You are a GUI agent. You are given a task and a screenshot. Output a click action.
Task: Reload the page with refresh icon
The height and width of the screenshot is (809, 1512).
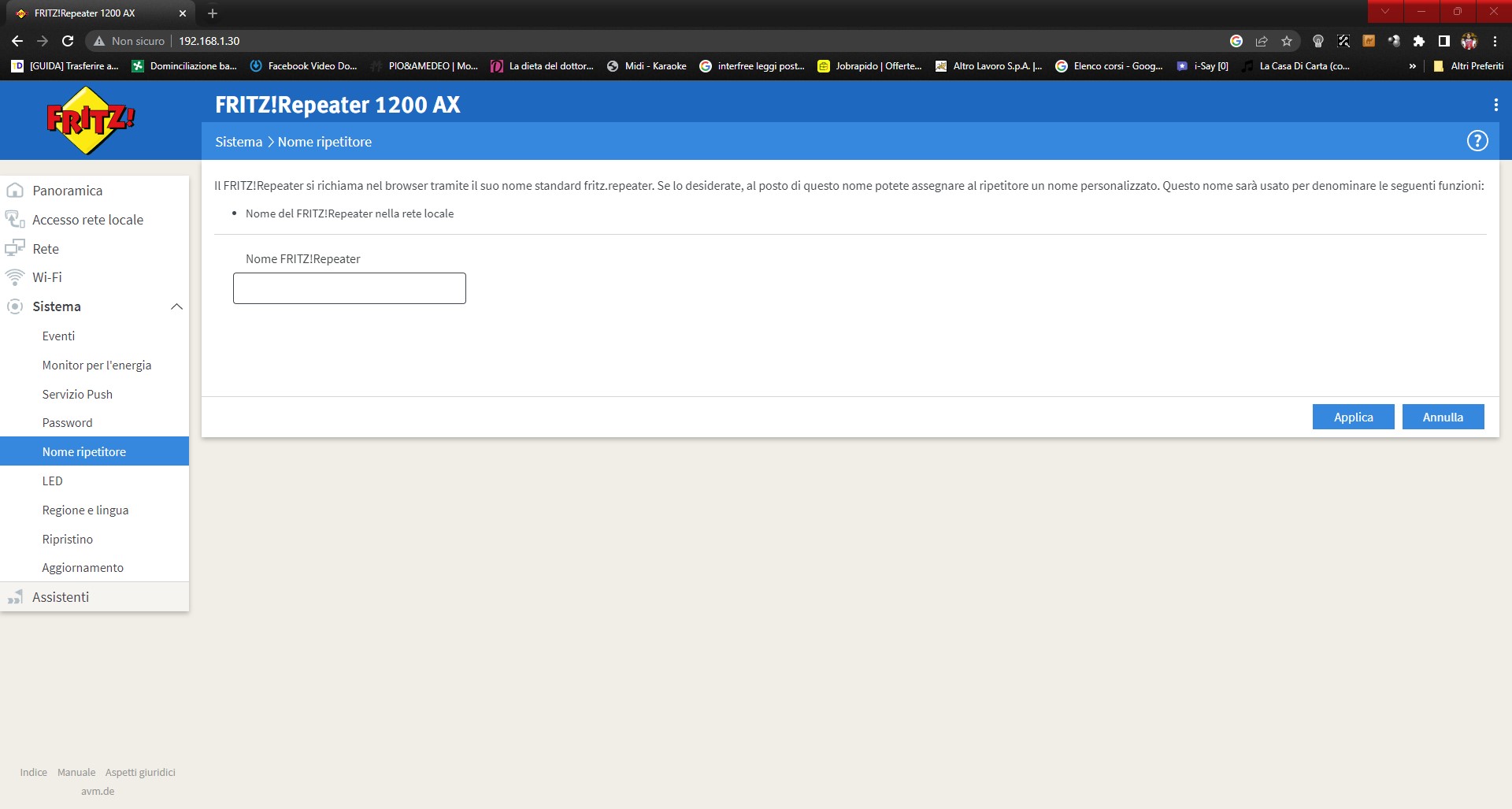(x=68, y=41)
